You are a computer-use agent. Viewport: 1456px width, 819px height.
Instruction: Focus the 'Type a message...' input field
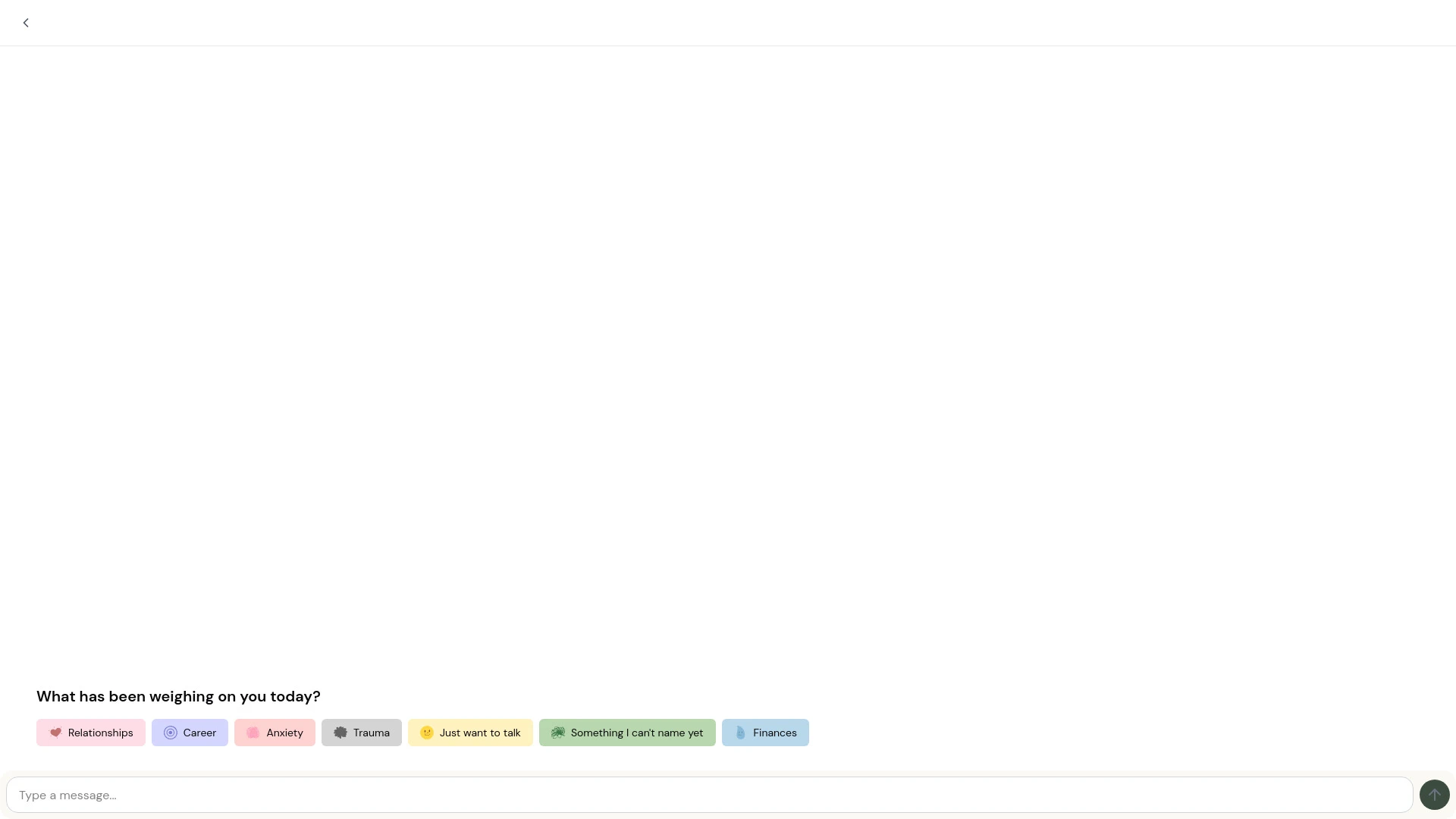[709, 795]
